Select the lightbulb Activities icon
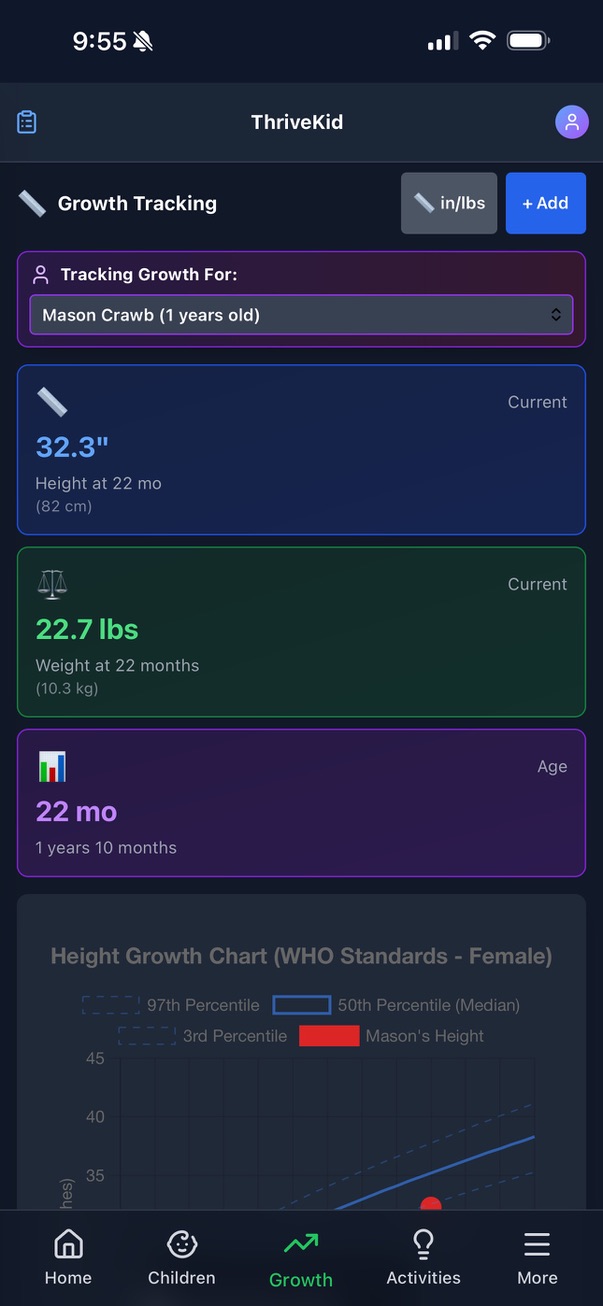This screenshot has height=1306, width=603. [x=423, y=1243]
